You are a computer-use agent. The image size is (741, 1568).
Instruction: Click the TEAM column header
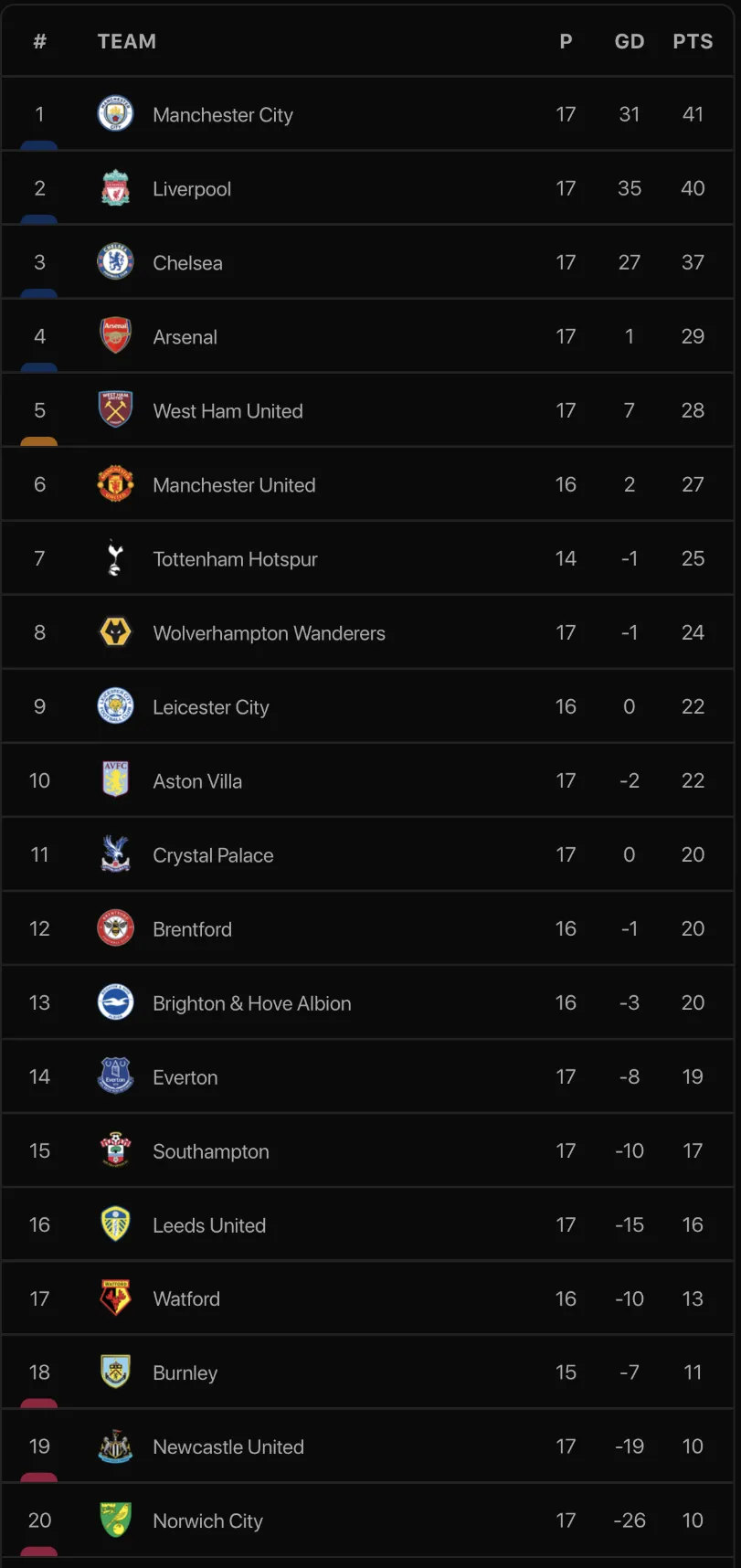point(127,41)
